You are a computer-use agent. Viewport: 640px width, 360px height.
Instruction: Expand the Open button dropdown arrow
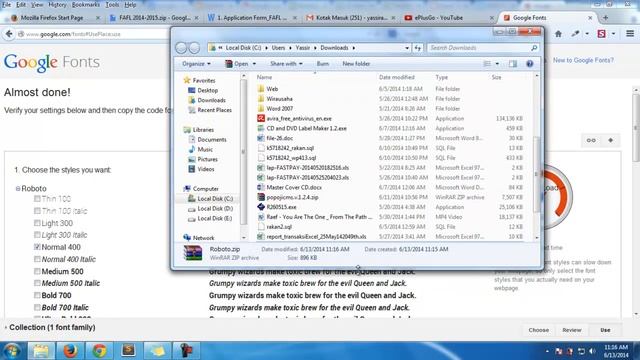[254, 64]
